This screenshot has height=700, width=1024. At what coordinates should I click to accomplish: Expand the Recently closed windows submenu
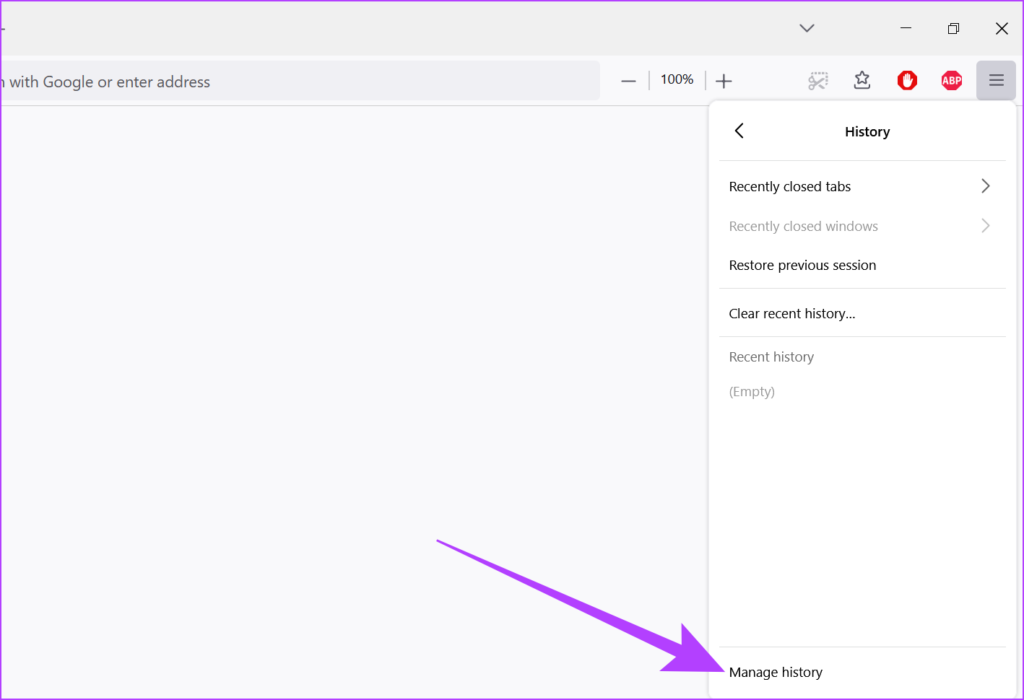click(985, 225)
